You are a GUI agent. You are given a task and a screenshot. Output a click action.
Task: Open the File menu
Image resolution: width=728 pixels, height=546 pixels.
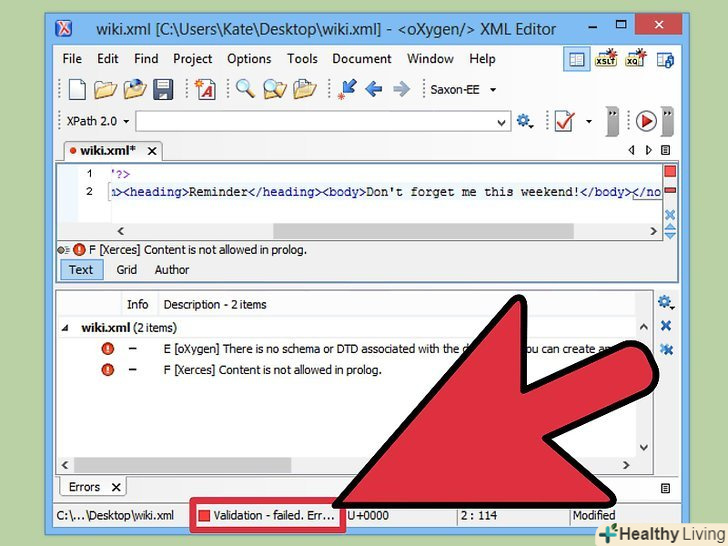point(72,59)
